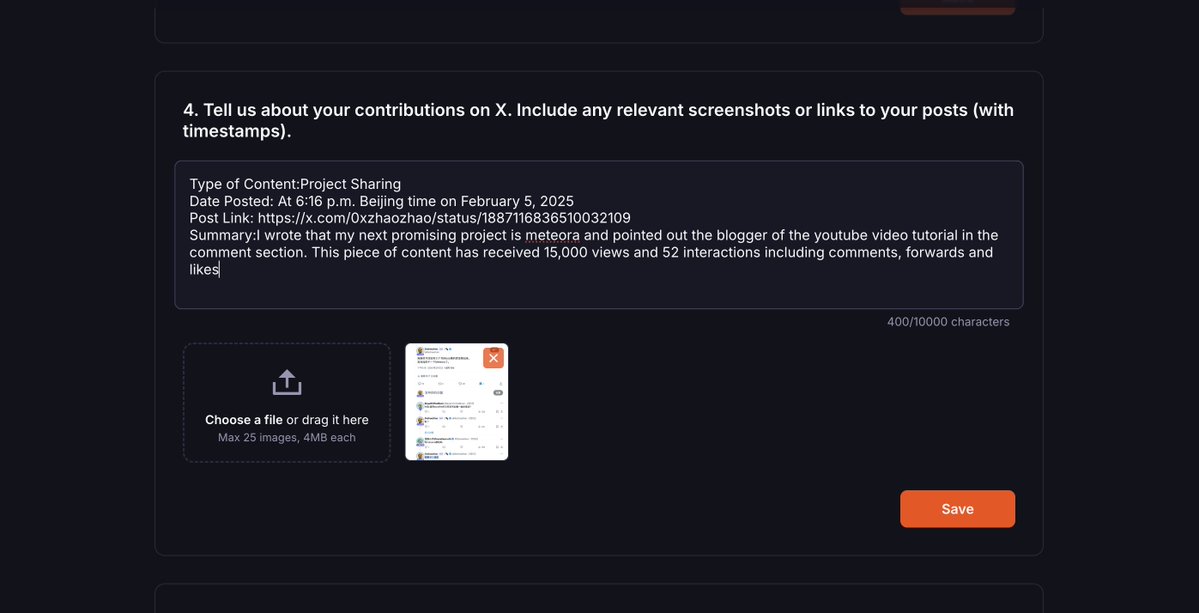
Task: Click question 4 heading text
Action: click(x=599, y=120)
